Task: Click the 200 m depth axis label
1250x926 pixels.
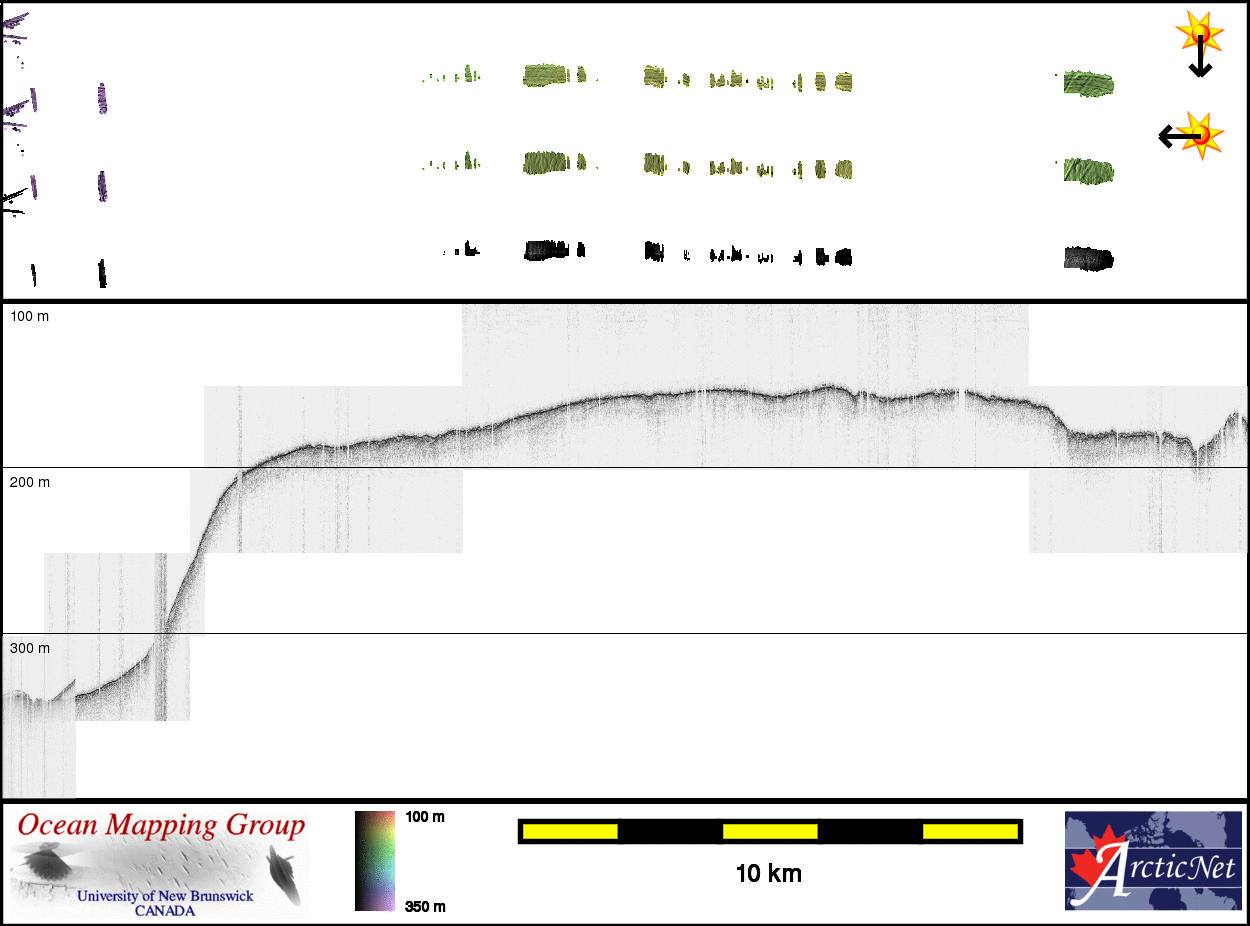Action: (30, 482)
